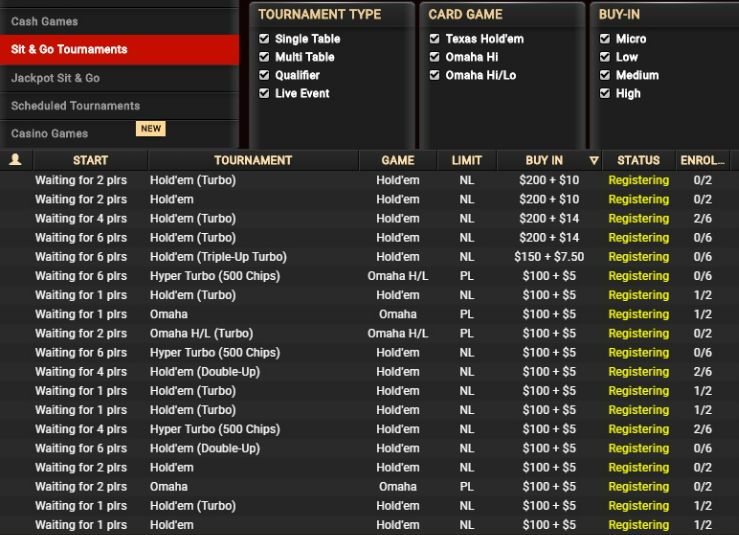Click the BUY-IN panel heading
This screenshot has width=739, height=535.
pos(619,15)
